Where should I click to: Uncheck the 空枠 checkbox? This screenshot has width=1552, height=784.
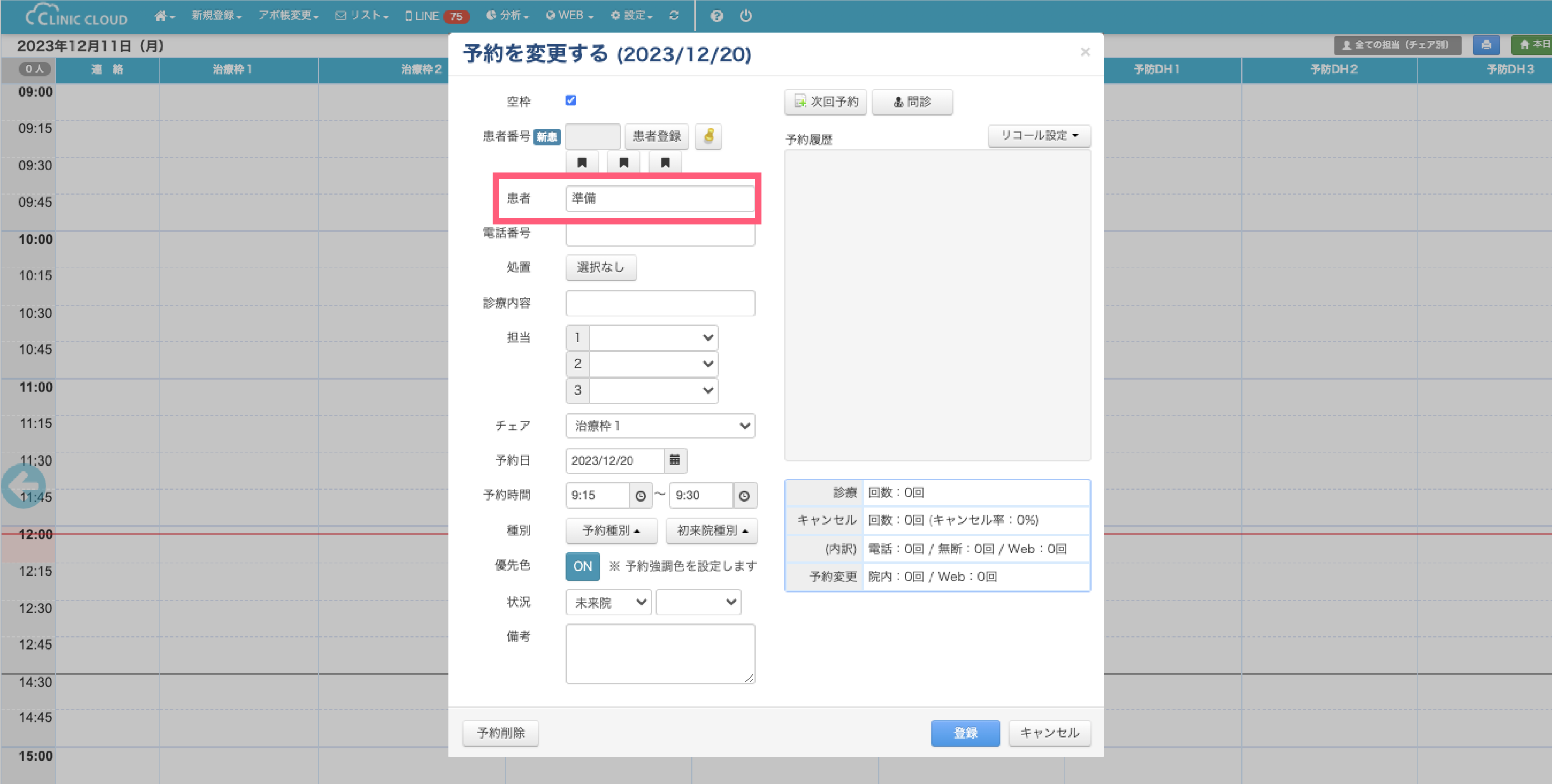pyautogui.click(x=571, y=100)
